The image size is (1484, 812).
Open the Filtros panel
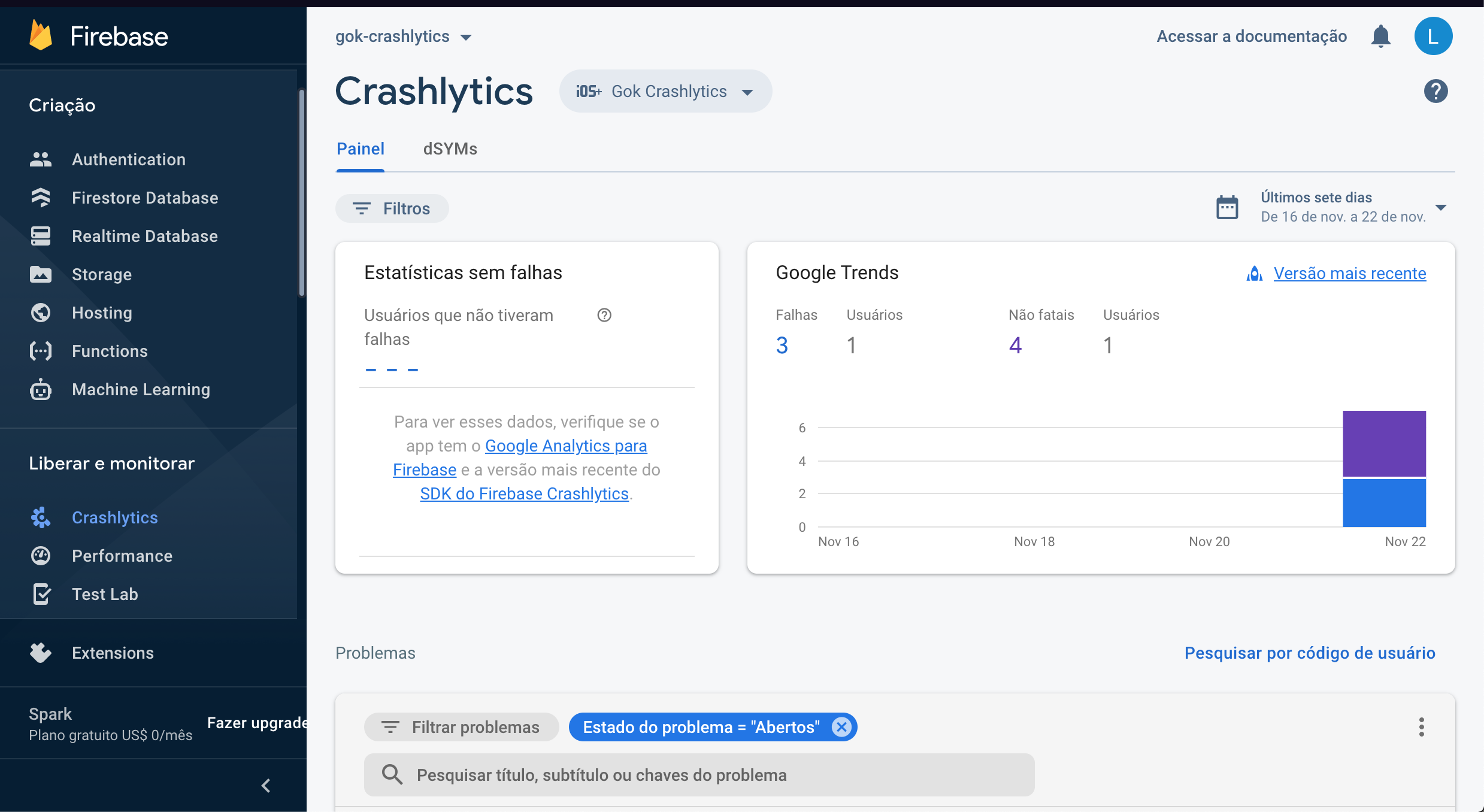(x=392, y=208)
